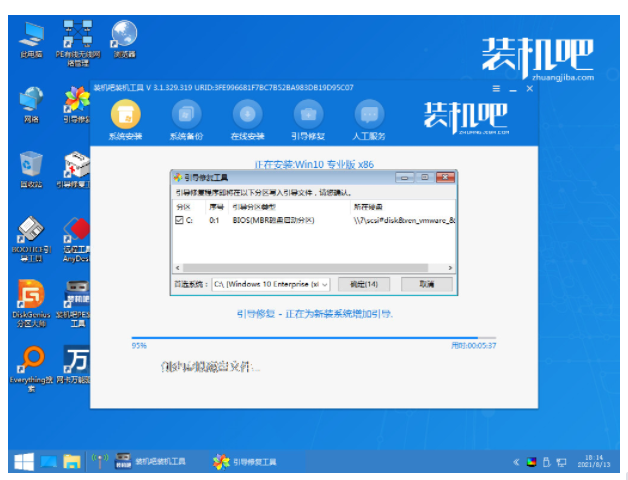Click the installation progress bar at 95%

click(300, 337)
